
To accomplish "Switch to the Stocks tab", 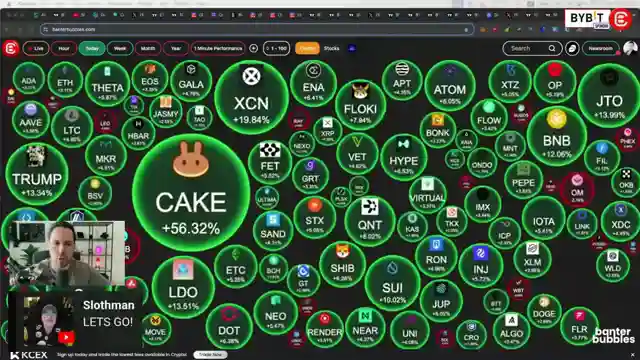I will pyautogui.click(x=331, y=49).
